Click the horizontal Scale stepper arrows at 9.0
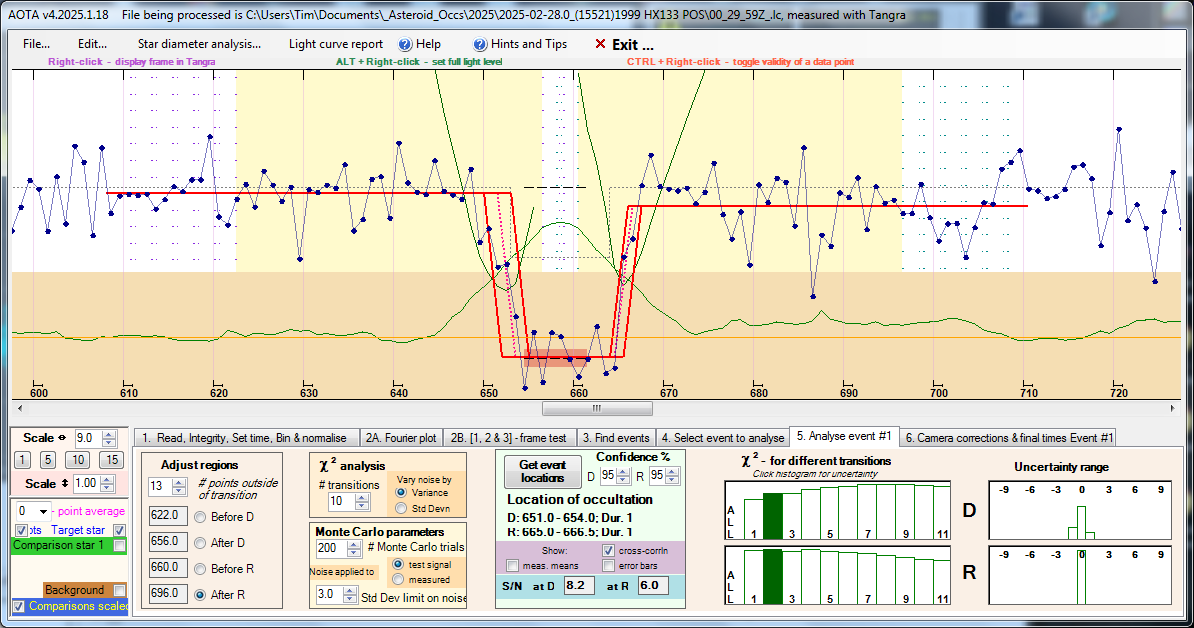1194x628 pixels. (x=110, y=438)
